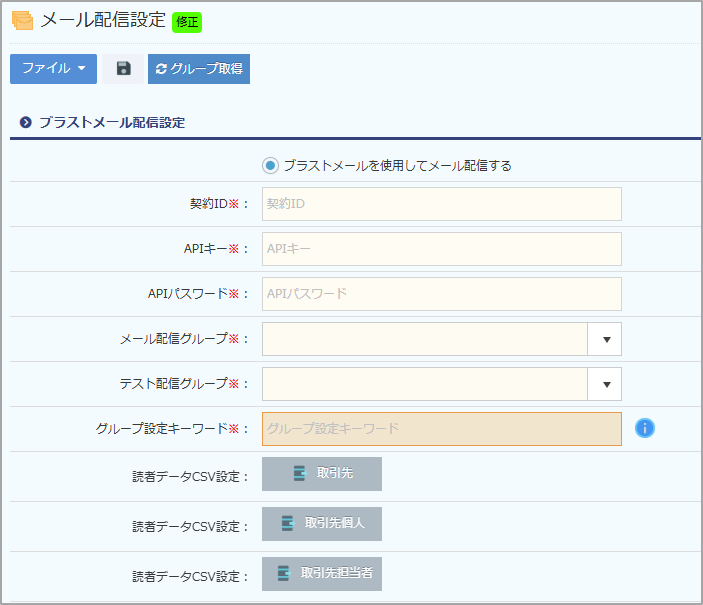Click the mail envelope icon beside the title
This screenshot has height=605, width=703.
tap(22, 20)
